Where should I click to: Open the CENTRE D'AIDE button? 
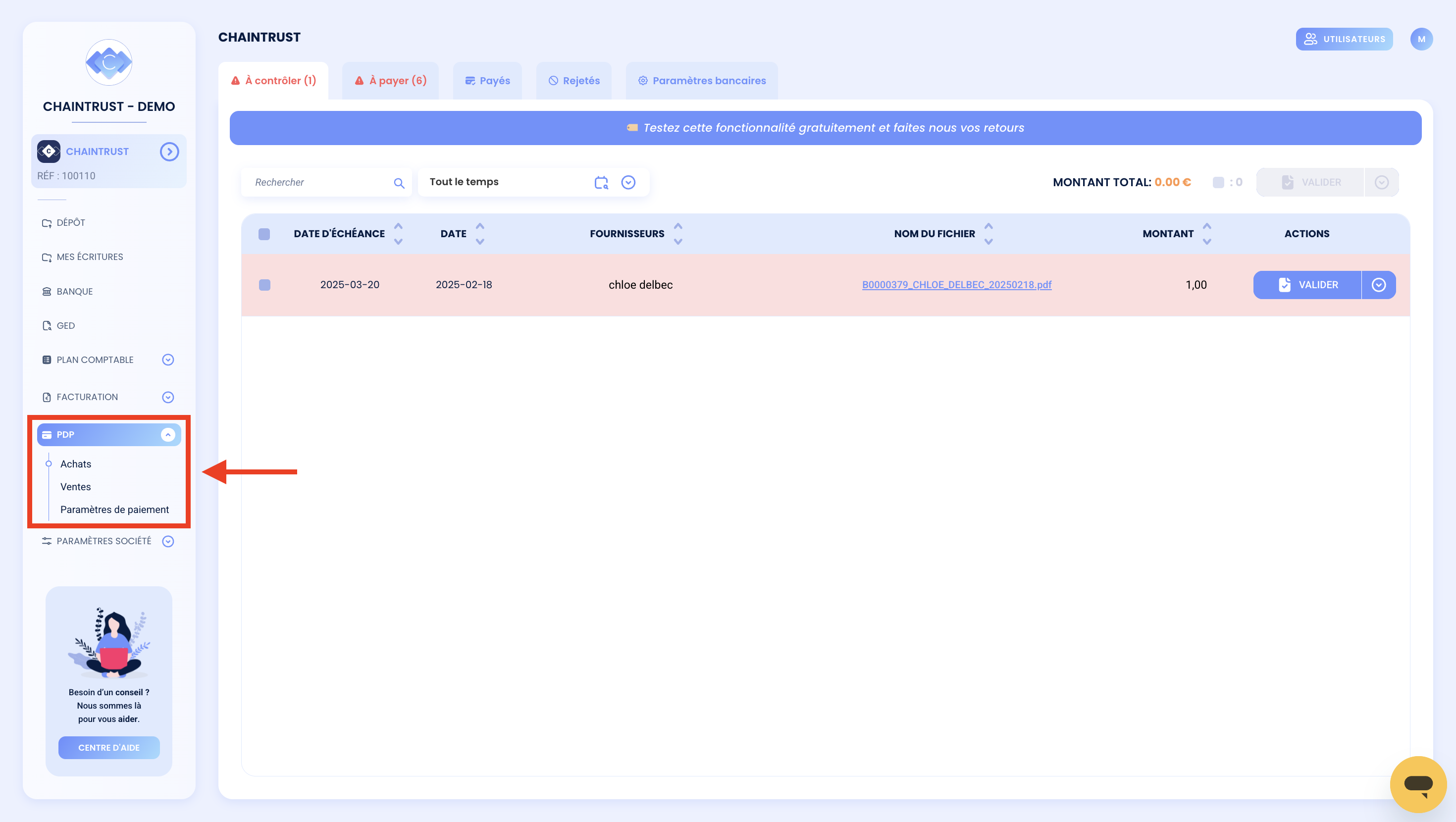(x=108, y=747)
